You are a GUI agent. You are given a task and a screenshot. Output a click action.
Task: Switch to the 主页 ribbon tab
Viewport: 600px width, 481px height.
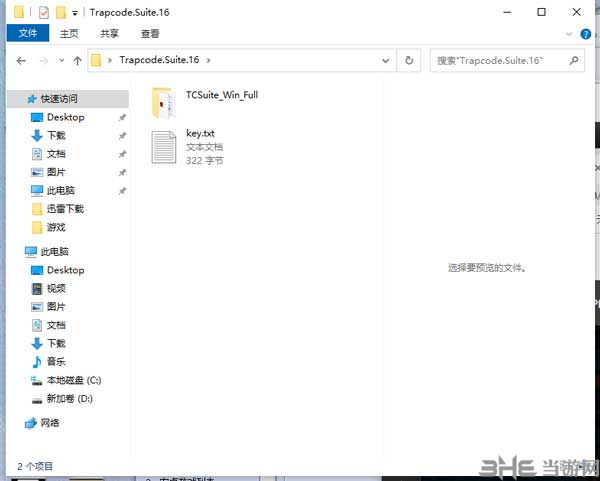pos(69,34)
